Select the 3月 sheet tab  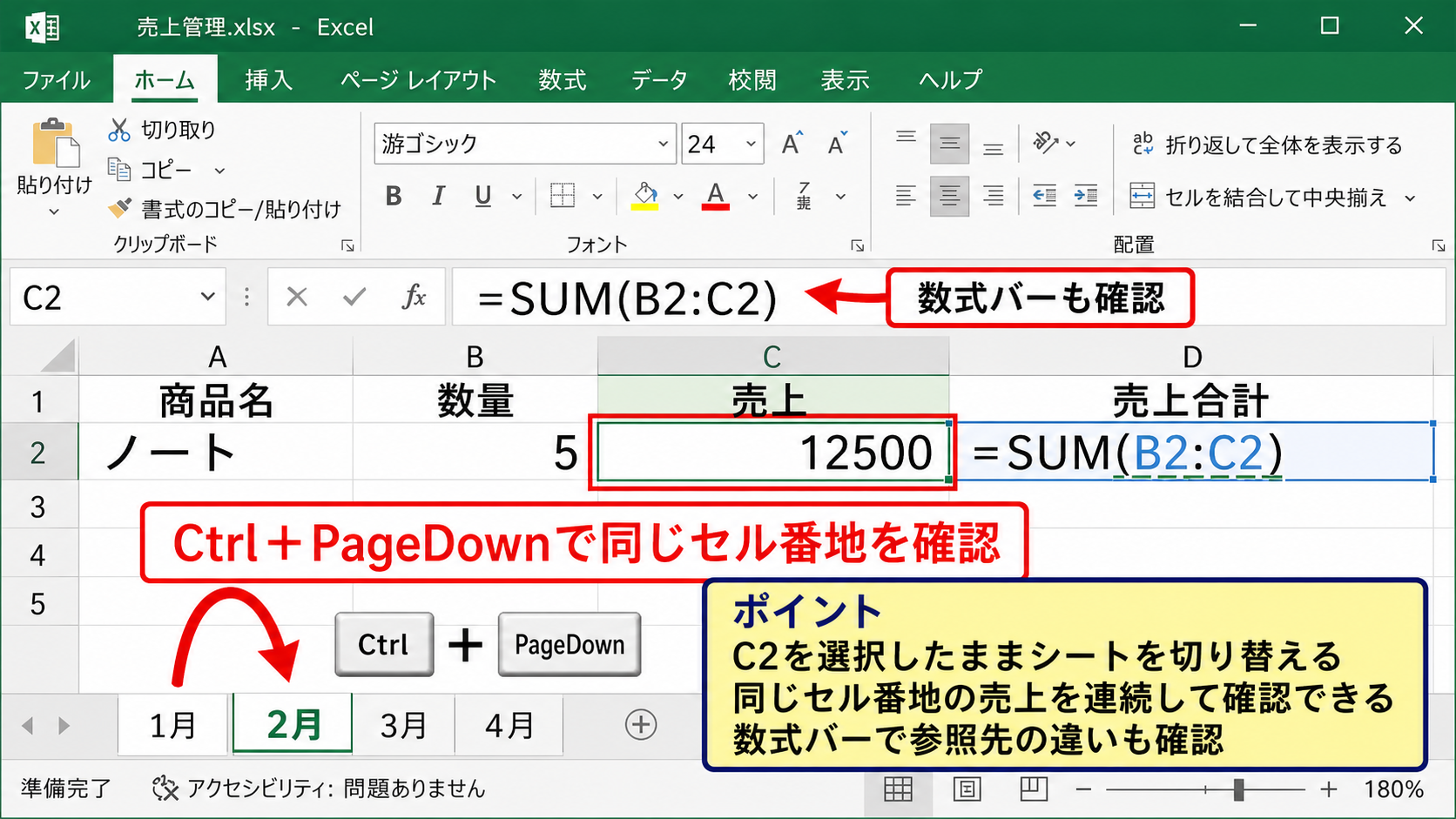click(x=403, y=725)
